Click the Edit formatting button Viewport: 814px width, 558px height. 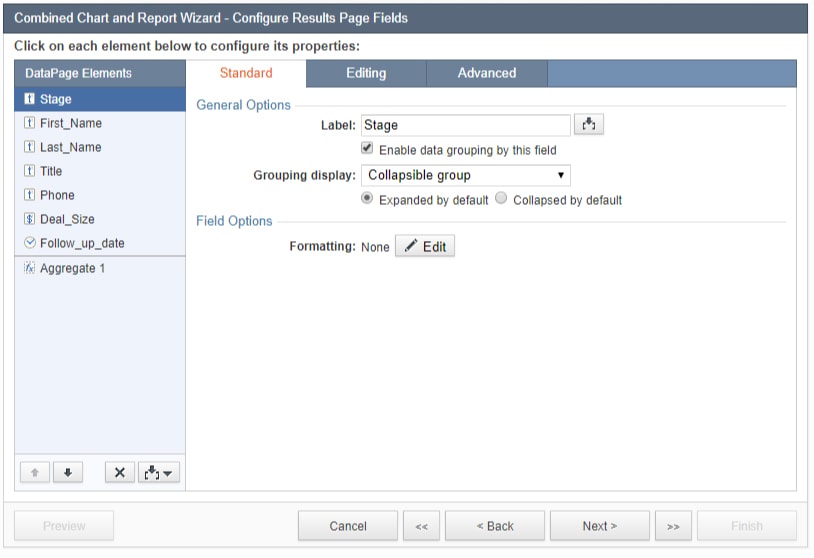click(425, 246)
